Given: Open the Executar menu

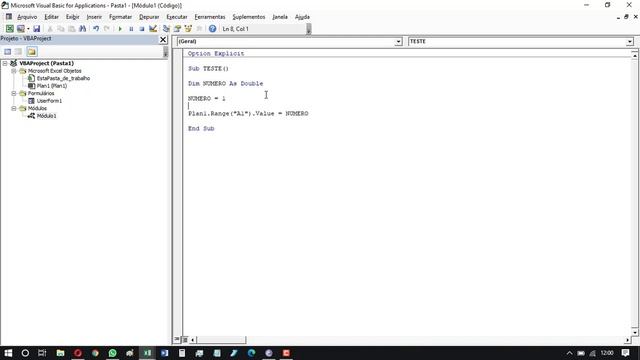Looking at the screenshot, I should 177,17.
